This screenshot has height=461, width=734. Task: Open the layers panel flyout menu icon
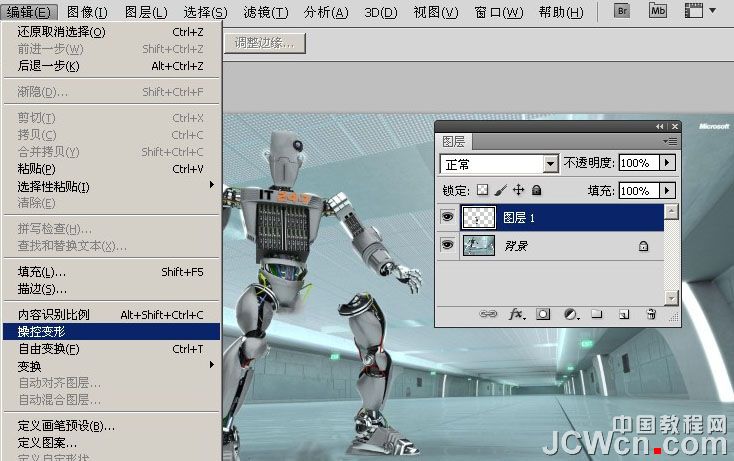[x=670, y=141]
